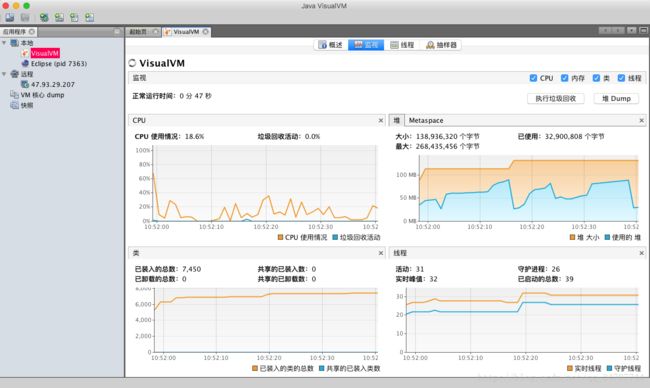Screen dimensions: 650x388
Task: Click the Load toolbar icon
Action: pos(10,17)
